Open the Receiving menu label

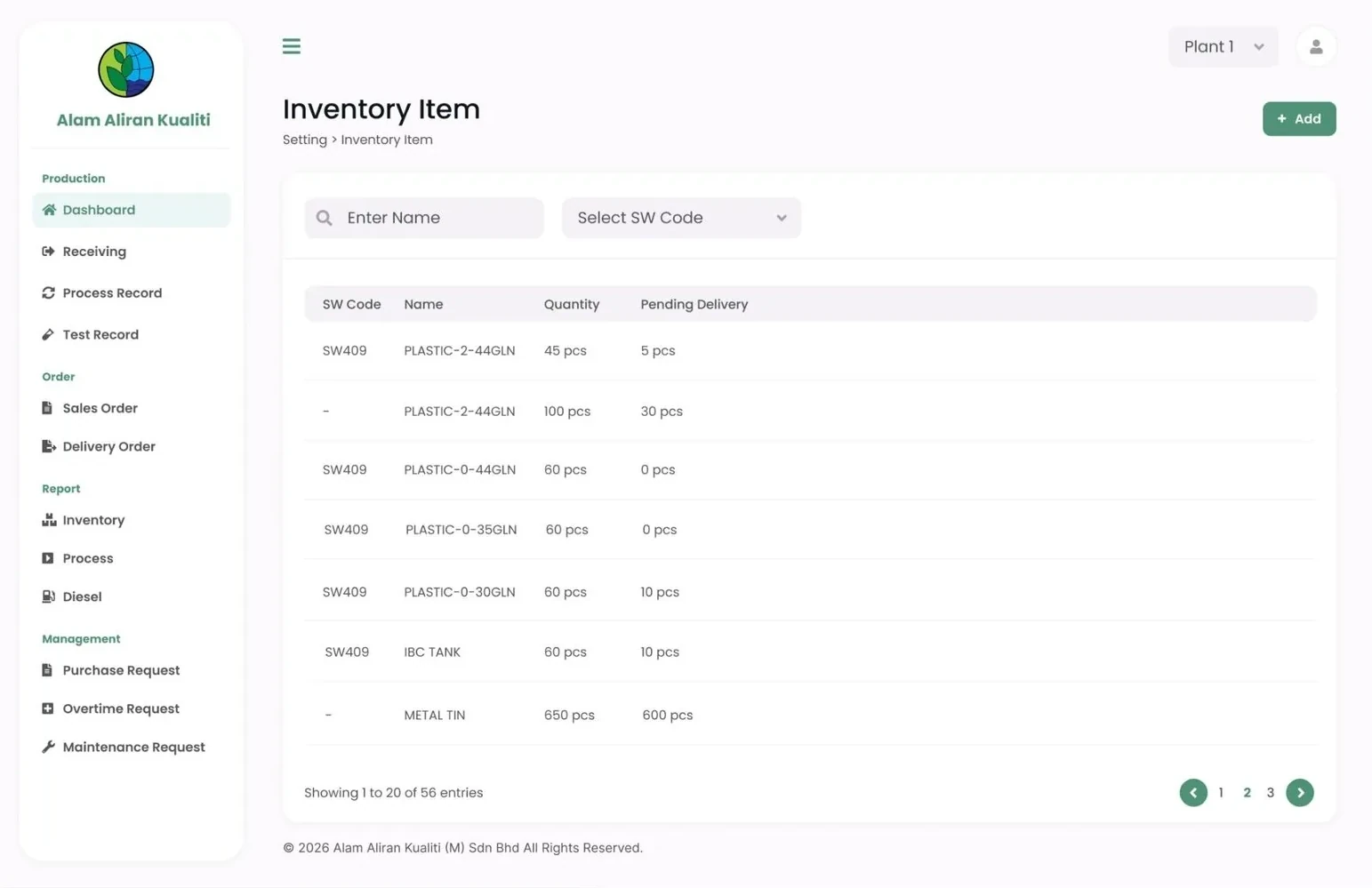(94, 252)
